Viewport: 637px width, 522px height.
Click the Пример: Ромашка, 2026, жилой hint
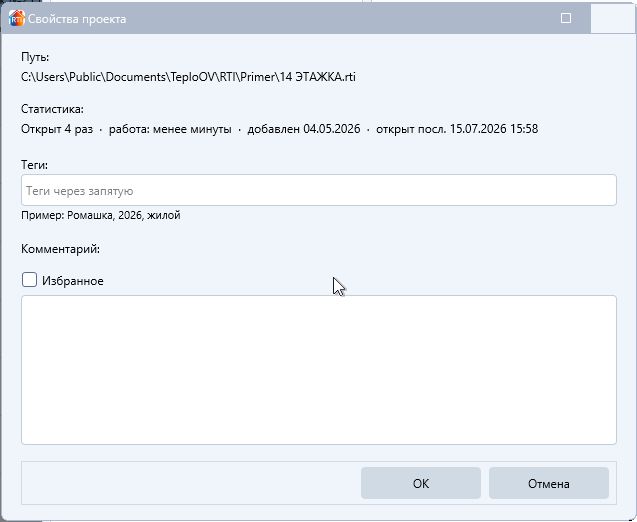point(101,215)
